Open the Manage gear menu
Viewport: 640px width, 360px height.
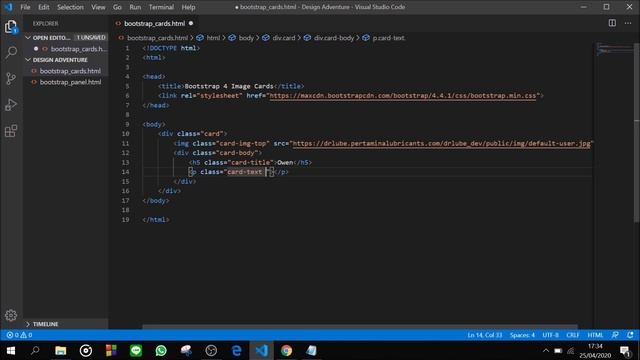pyautogui.click(x=11, y=315)
